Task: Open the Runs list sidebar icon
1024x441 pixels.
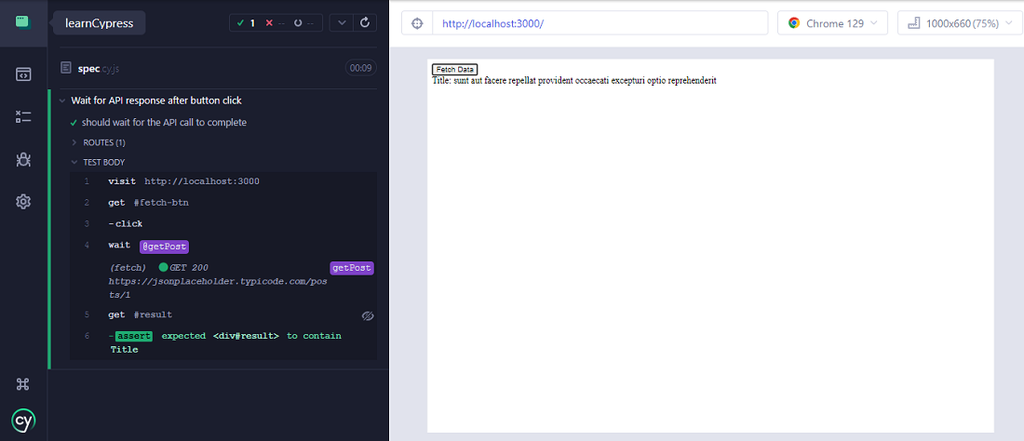Action: (24, 117)
